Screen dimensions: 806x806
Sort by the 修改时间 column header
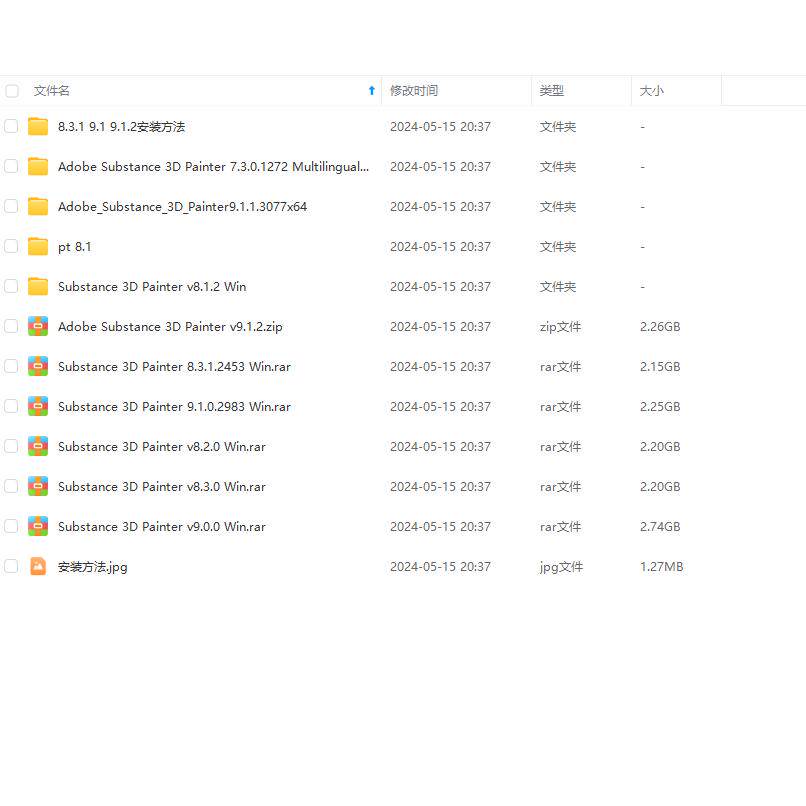tap(414, 91)
